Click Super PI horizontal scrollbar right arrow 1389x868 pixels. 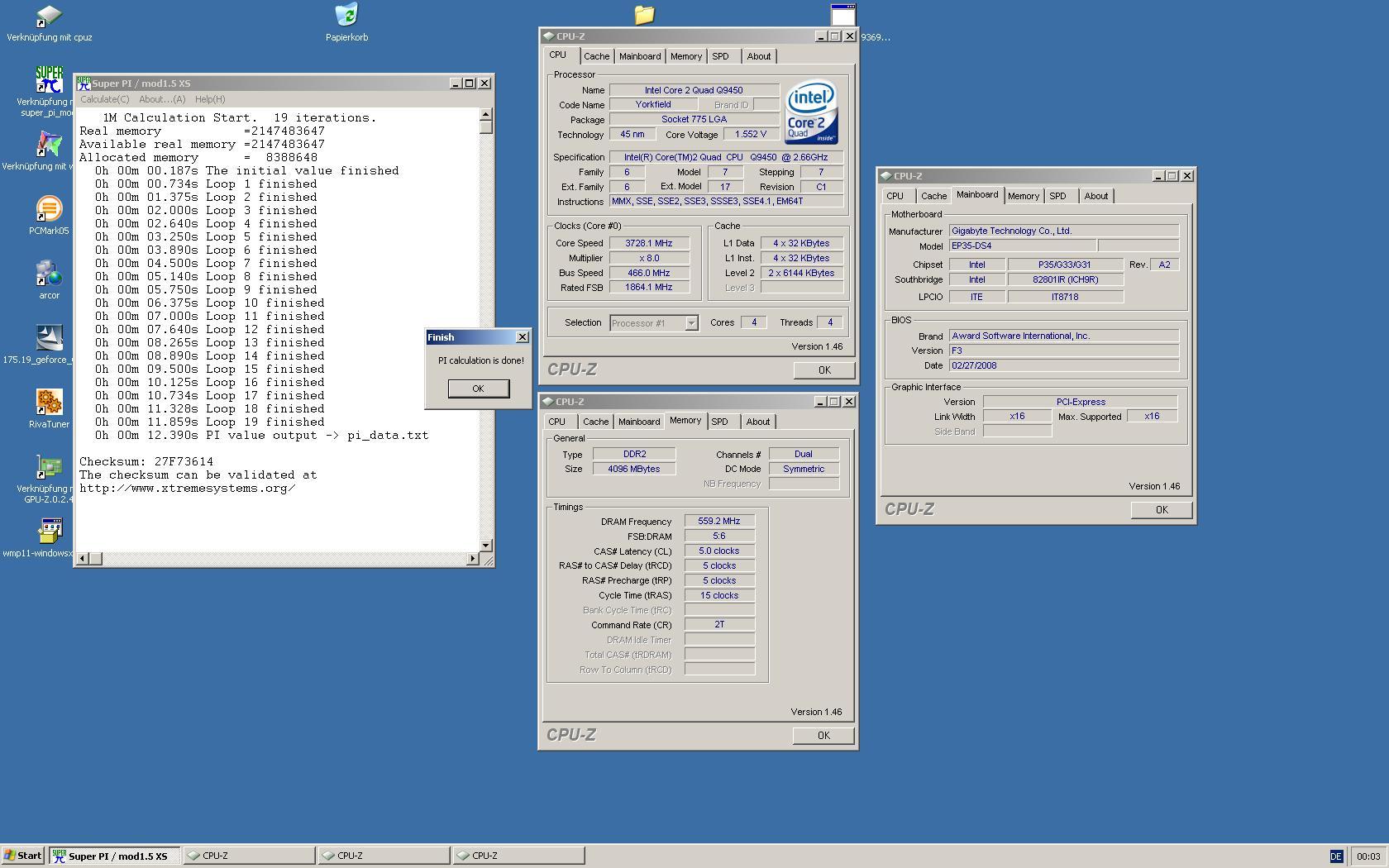[472, 559]
